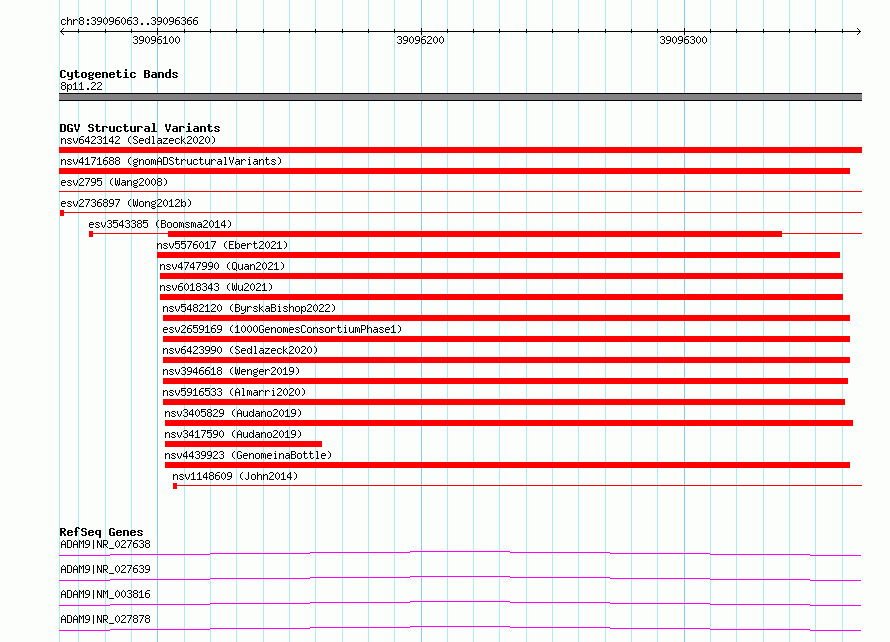Screen dimensions: 890x642
Task: Click small red square under esv2736897
Action: pos(62,213)
